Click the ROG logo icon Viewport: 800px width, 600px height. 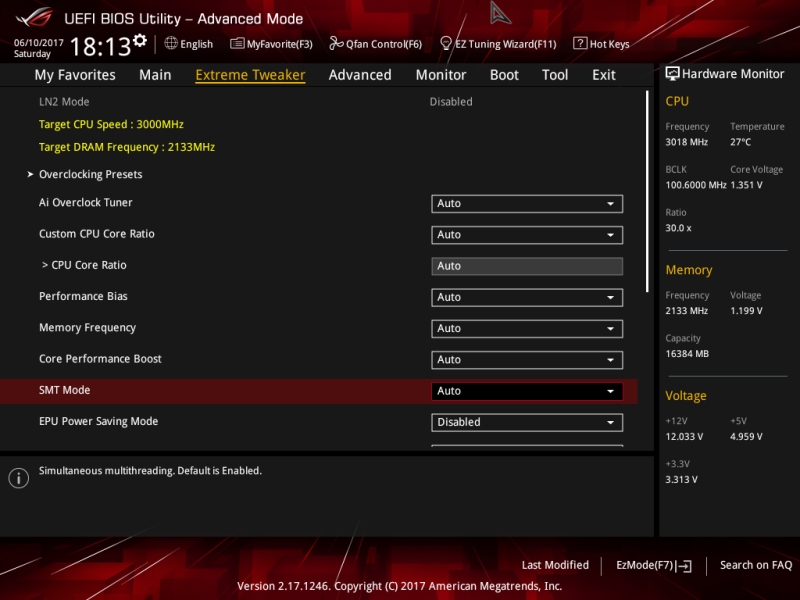point(34,18)
